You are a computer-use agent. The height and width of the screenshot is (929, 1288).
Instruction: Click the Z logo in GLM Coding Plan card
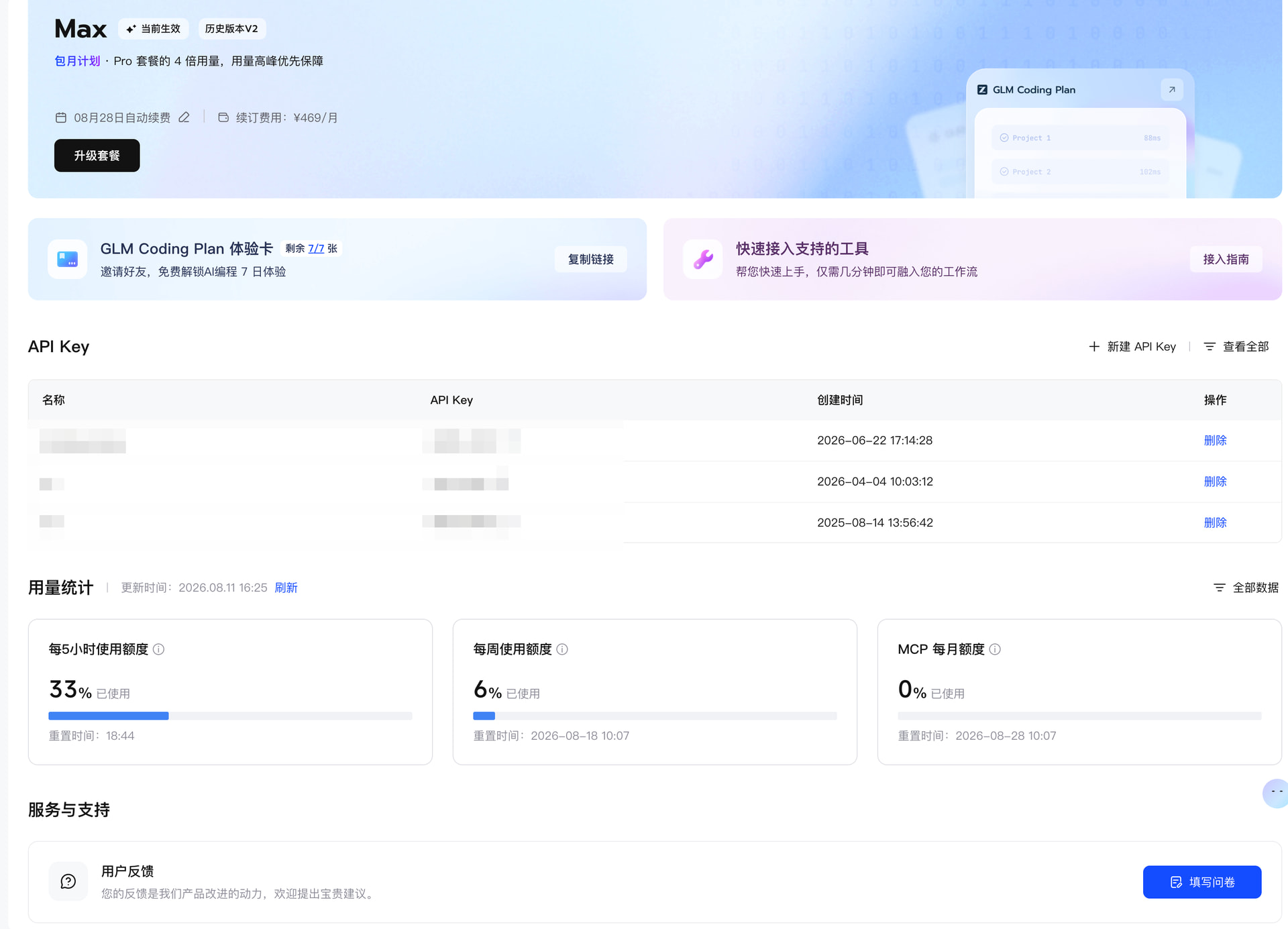click(982, 90)
